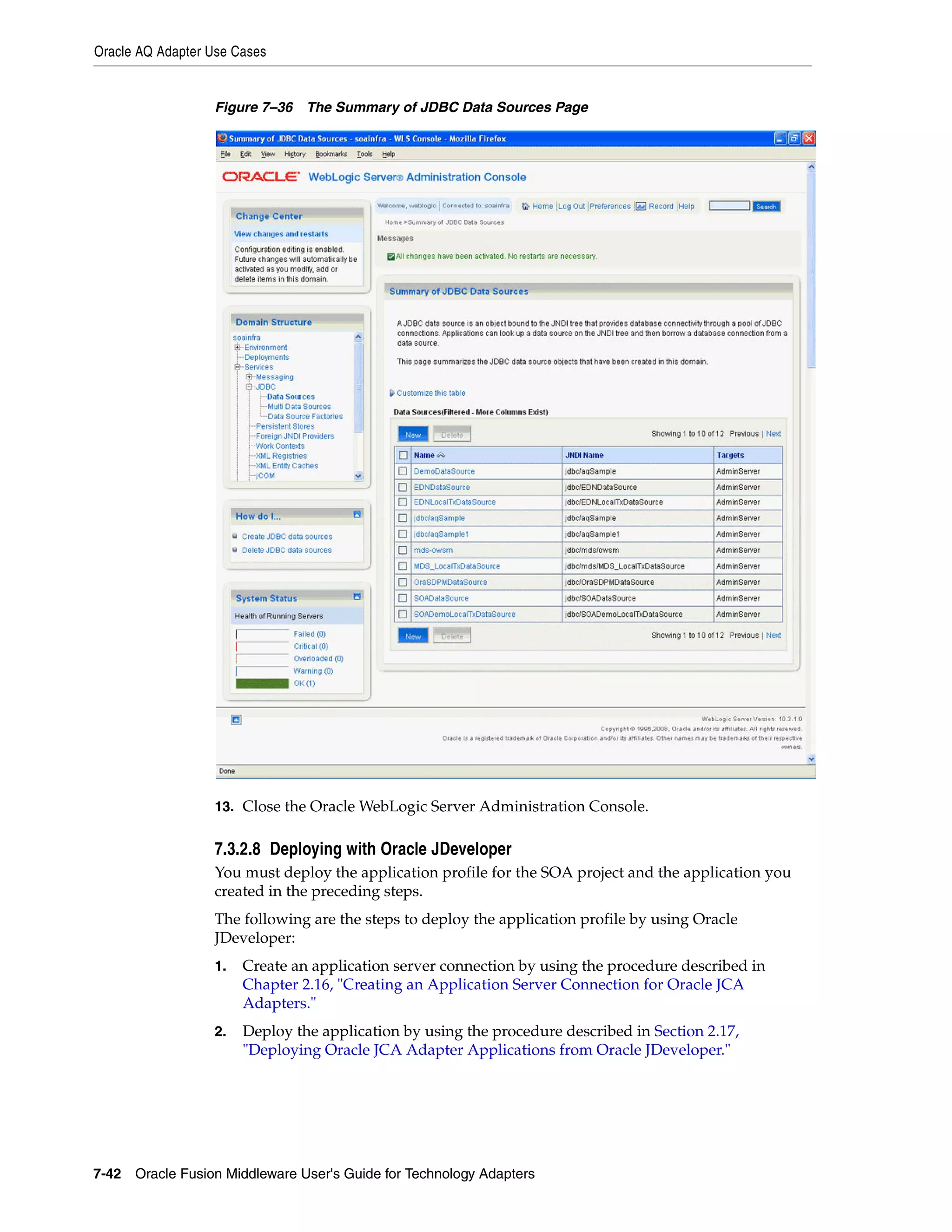Click the Log Out link
This screenshot has width=952, height=1232.
(571, 206)
